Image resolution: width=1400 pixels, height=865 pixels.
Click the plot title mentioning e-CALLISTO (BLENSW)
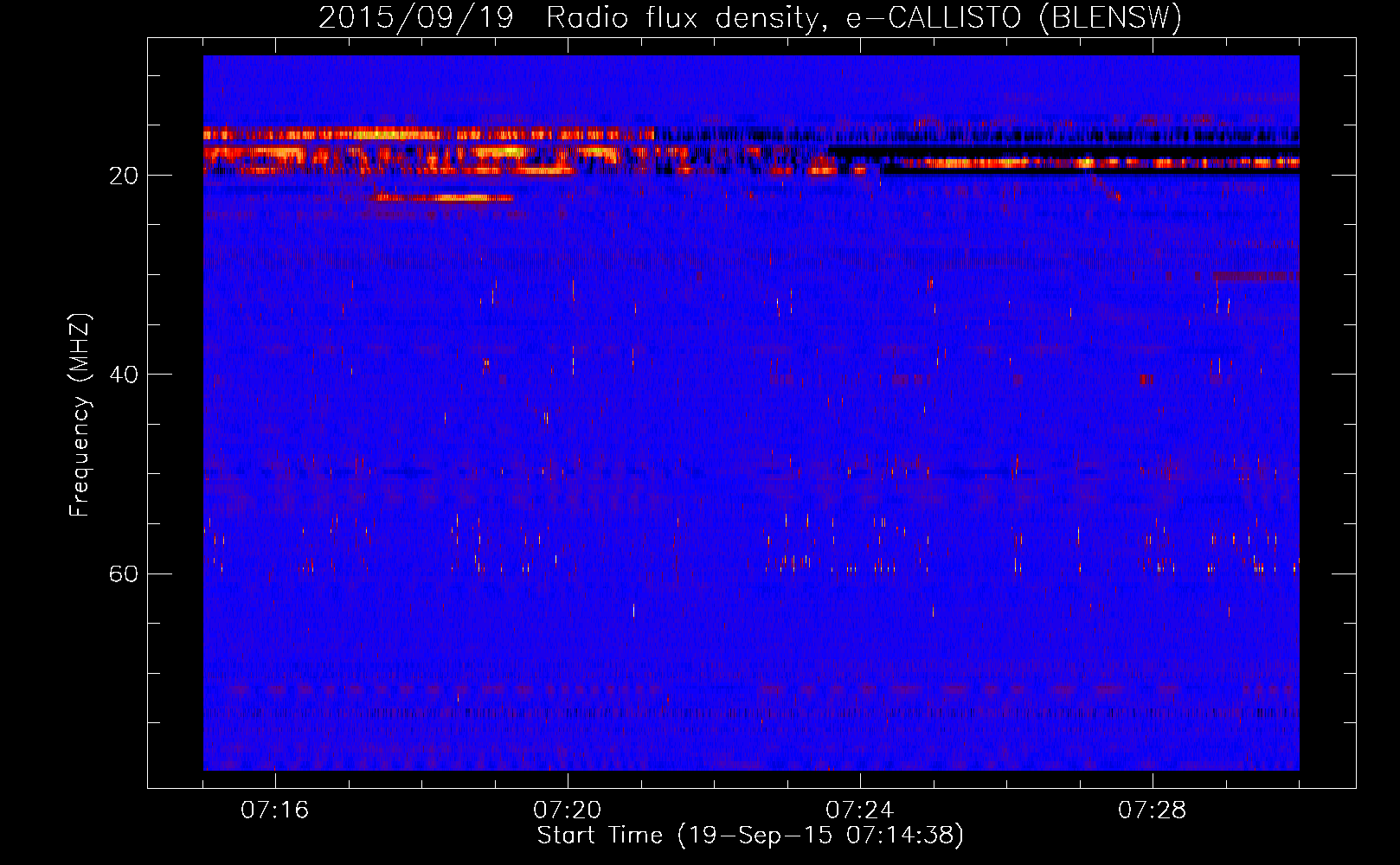click(x=750, y=17)
